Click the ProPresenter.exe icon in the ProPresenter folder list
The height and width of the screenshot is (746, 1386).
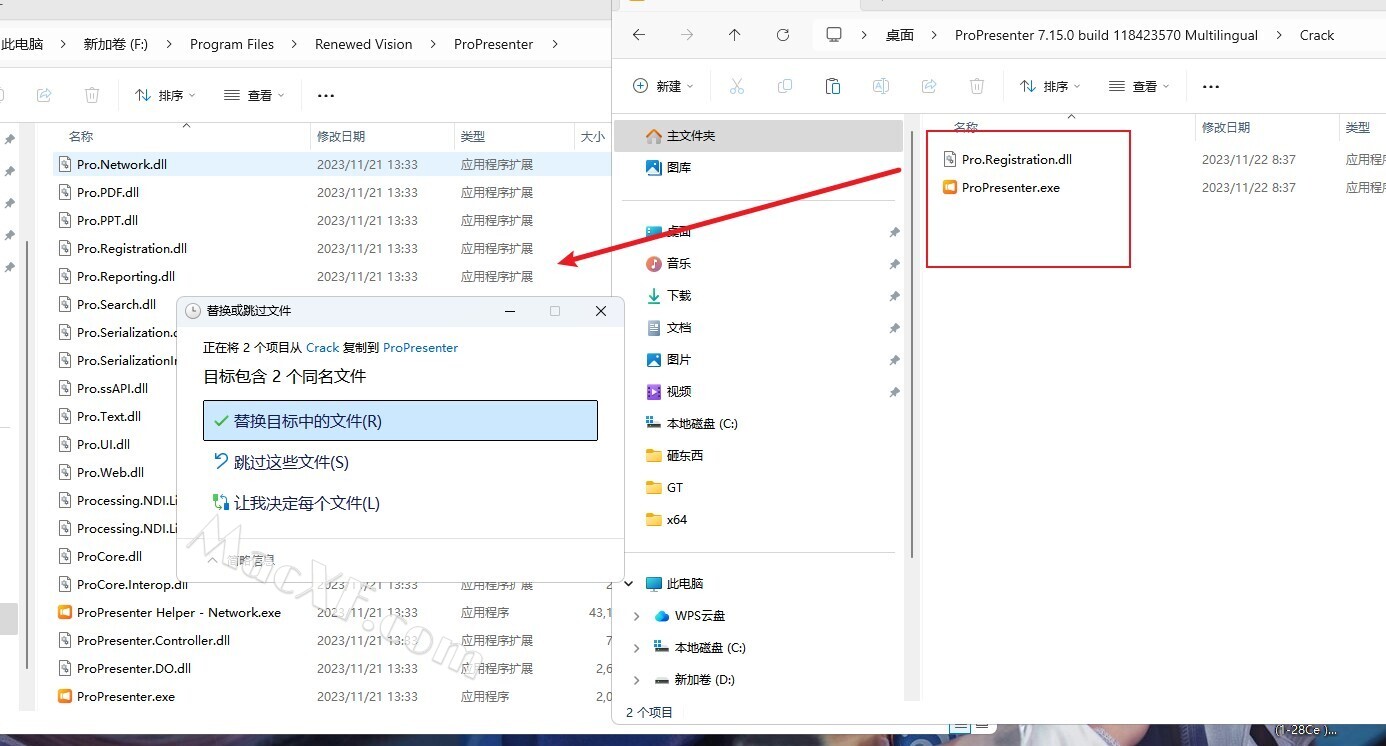click(x=65, y=696)
